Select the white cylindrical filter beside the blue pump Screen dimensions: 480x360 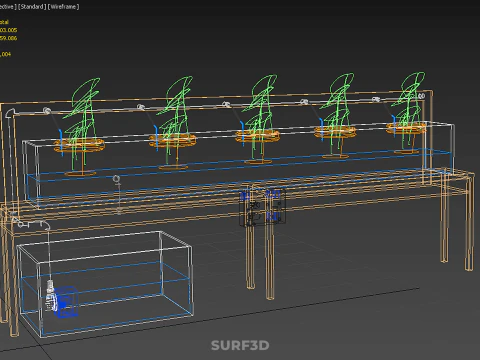(x=50, y=296)
